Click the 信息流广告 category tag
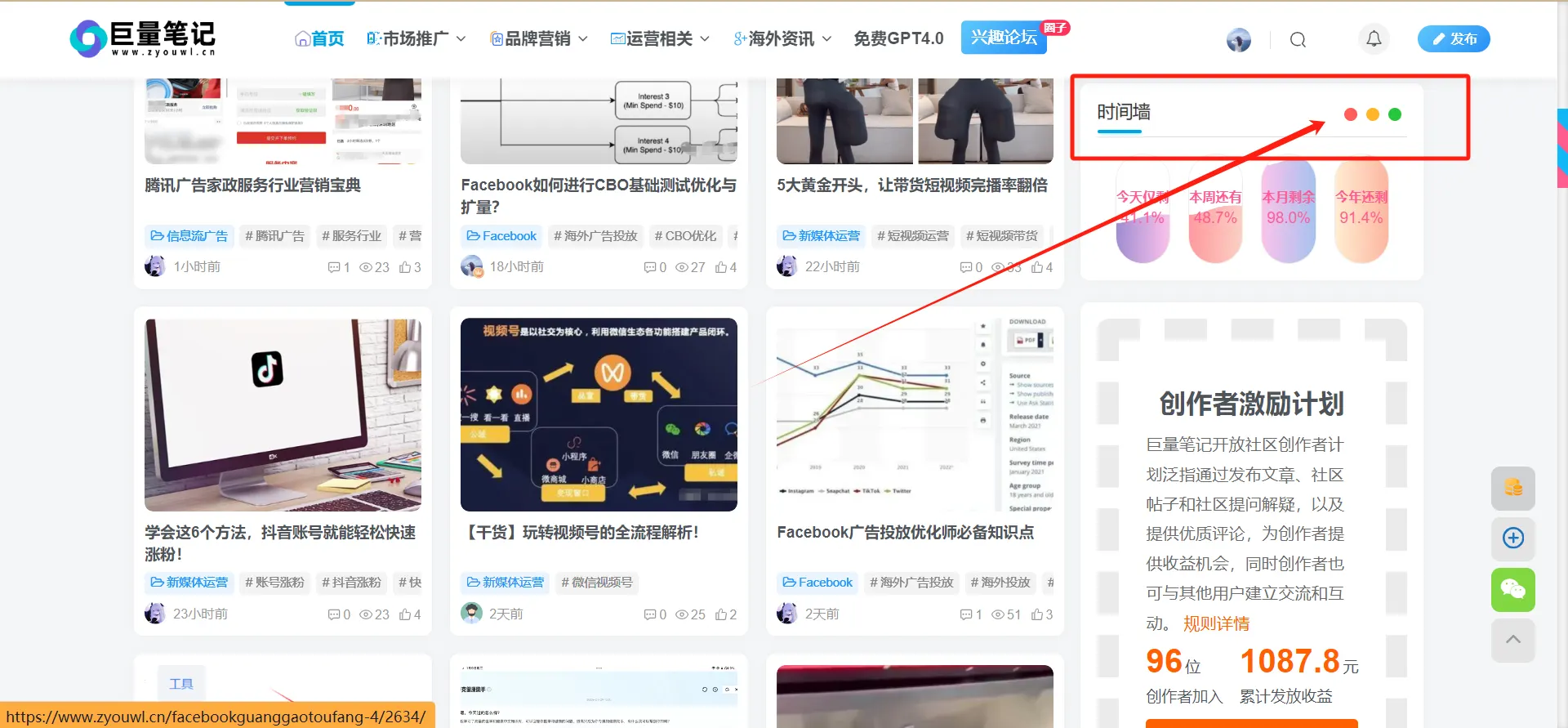1568x728 pixels. click(189, 236)
